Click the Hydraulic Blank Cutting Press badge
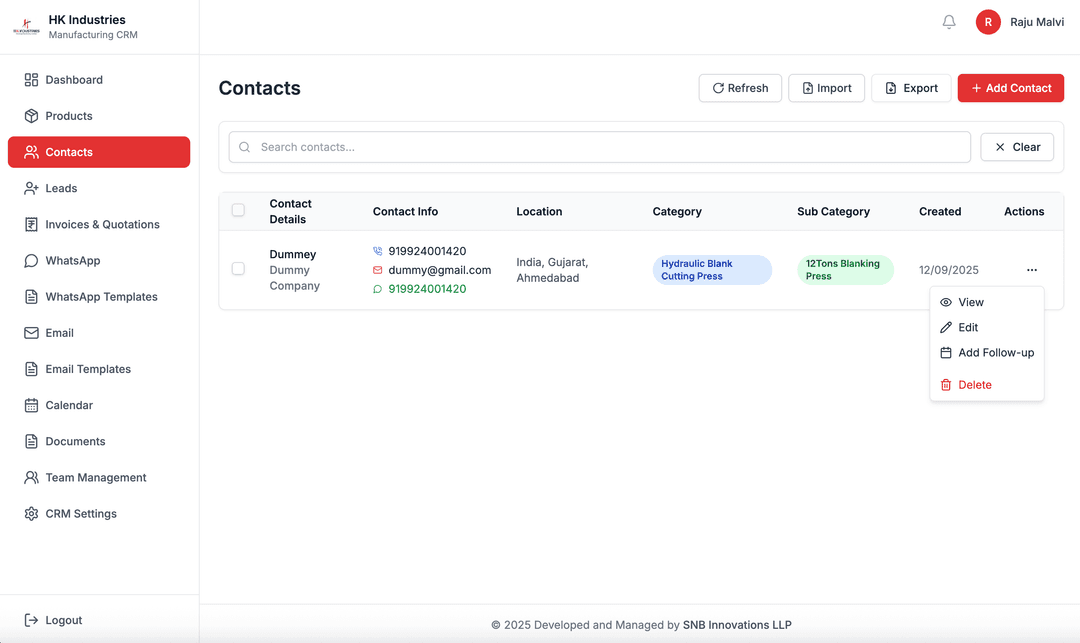 712,270
